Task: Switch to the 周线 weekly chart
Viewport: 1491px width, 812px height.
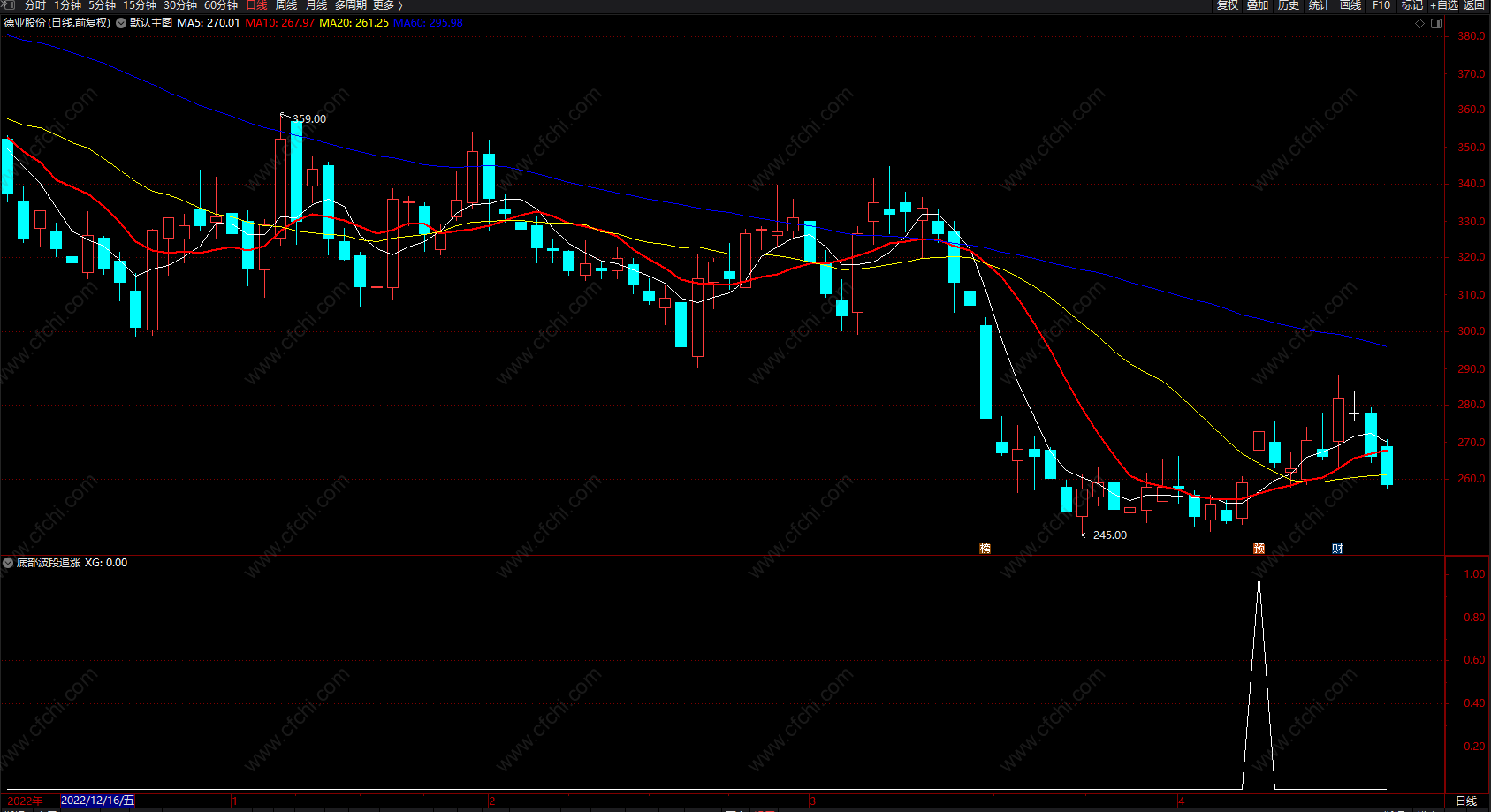Action: (x=286, y=5)
